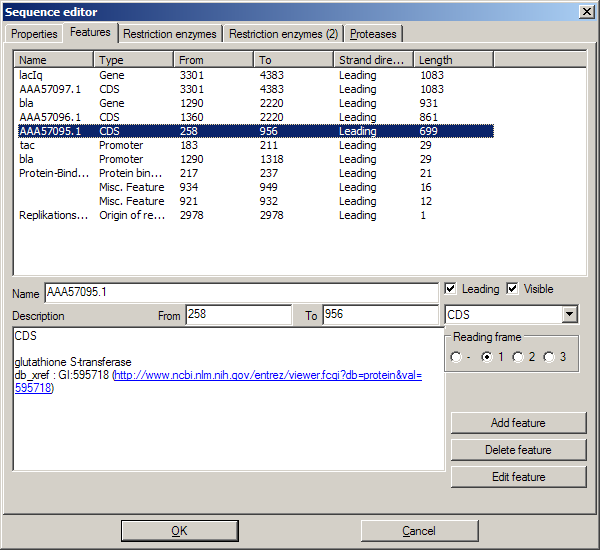The width and height of the screenshot is (600, 550).
Task: Click the Edit feature button
Action: (x=518, y=477)
